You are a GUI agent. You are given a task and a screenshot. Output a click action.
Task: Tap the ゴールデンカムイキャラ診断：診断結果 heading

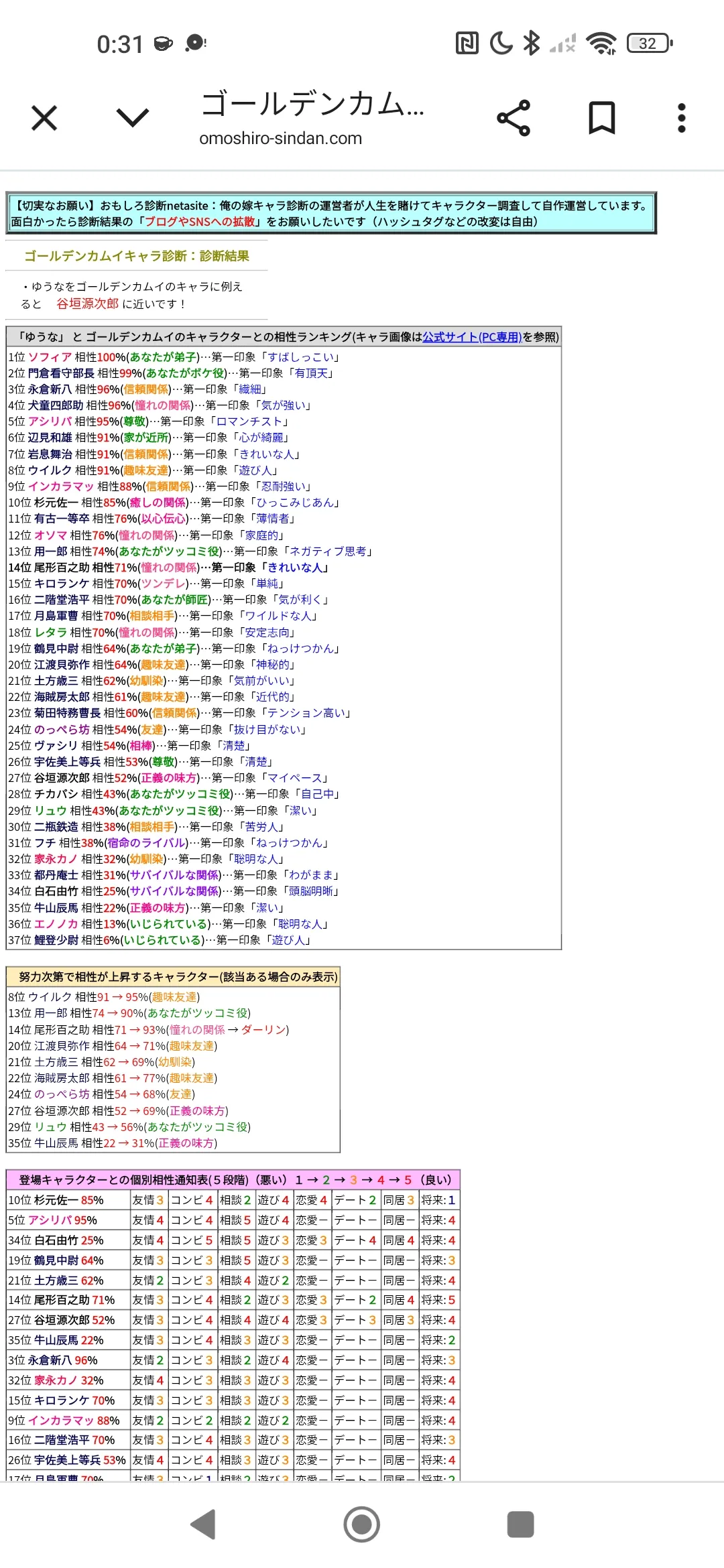pos(137,256)
